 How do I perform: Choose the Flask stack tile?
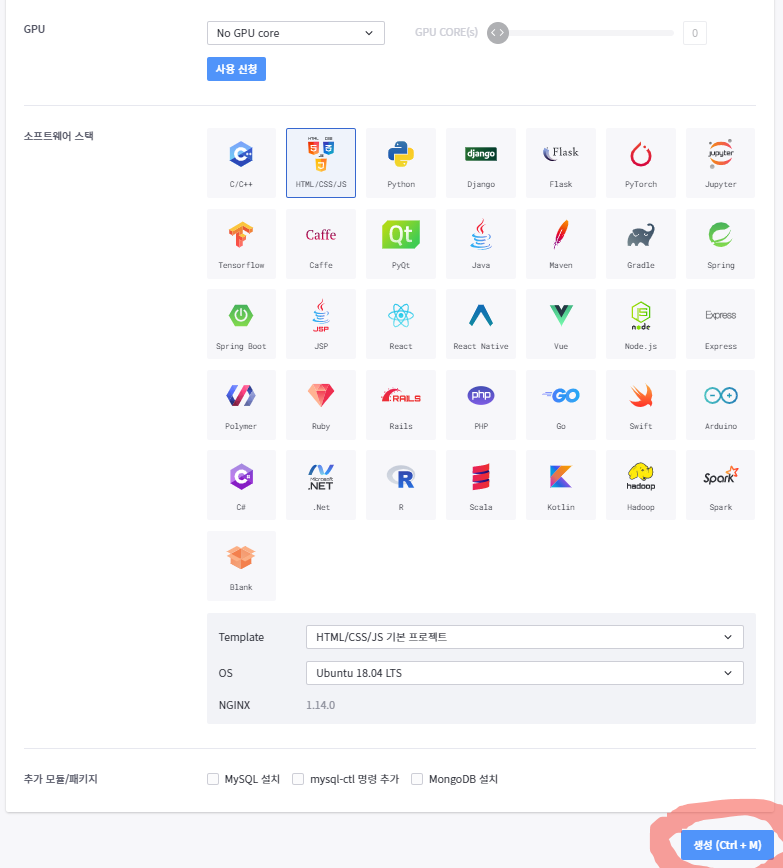(561, 163)
